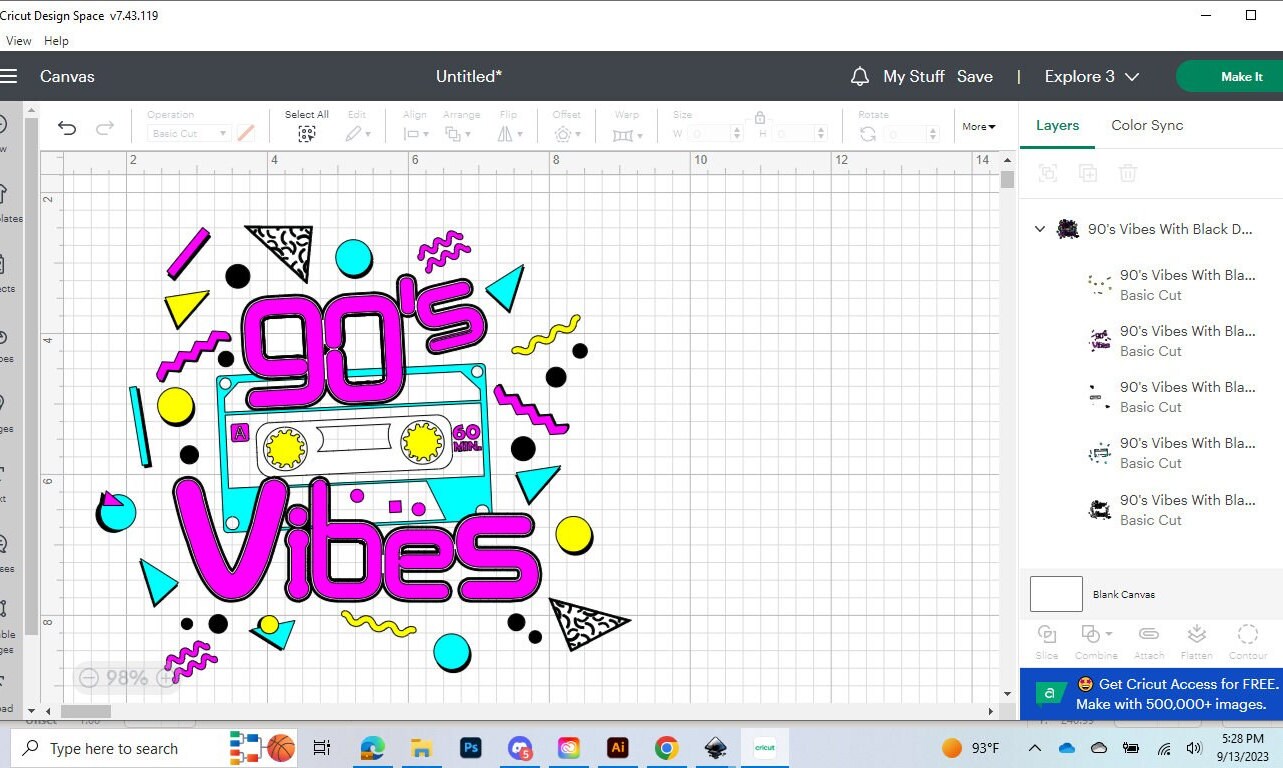The height and width of the screenshot is (768, 1283).
Task: Click the notifications bell icon
Action: (859, 77)
